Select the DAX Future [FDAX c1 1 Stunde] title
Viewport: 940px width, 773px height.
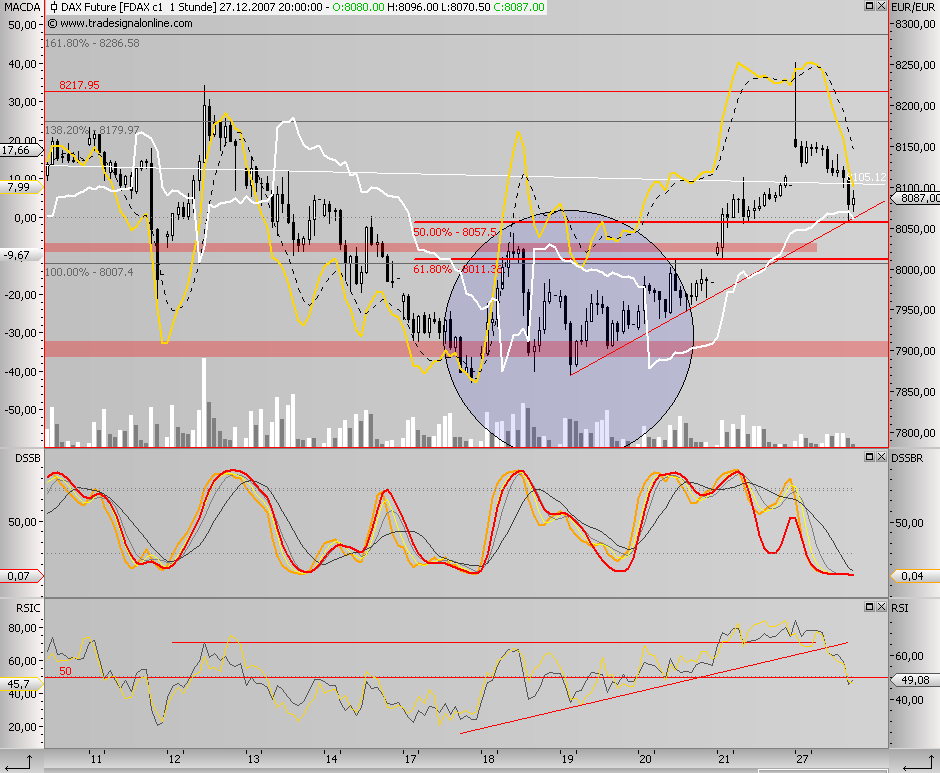138,7
